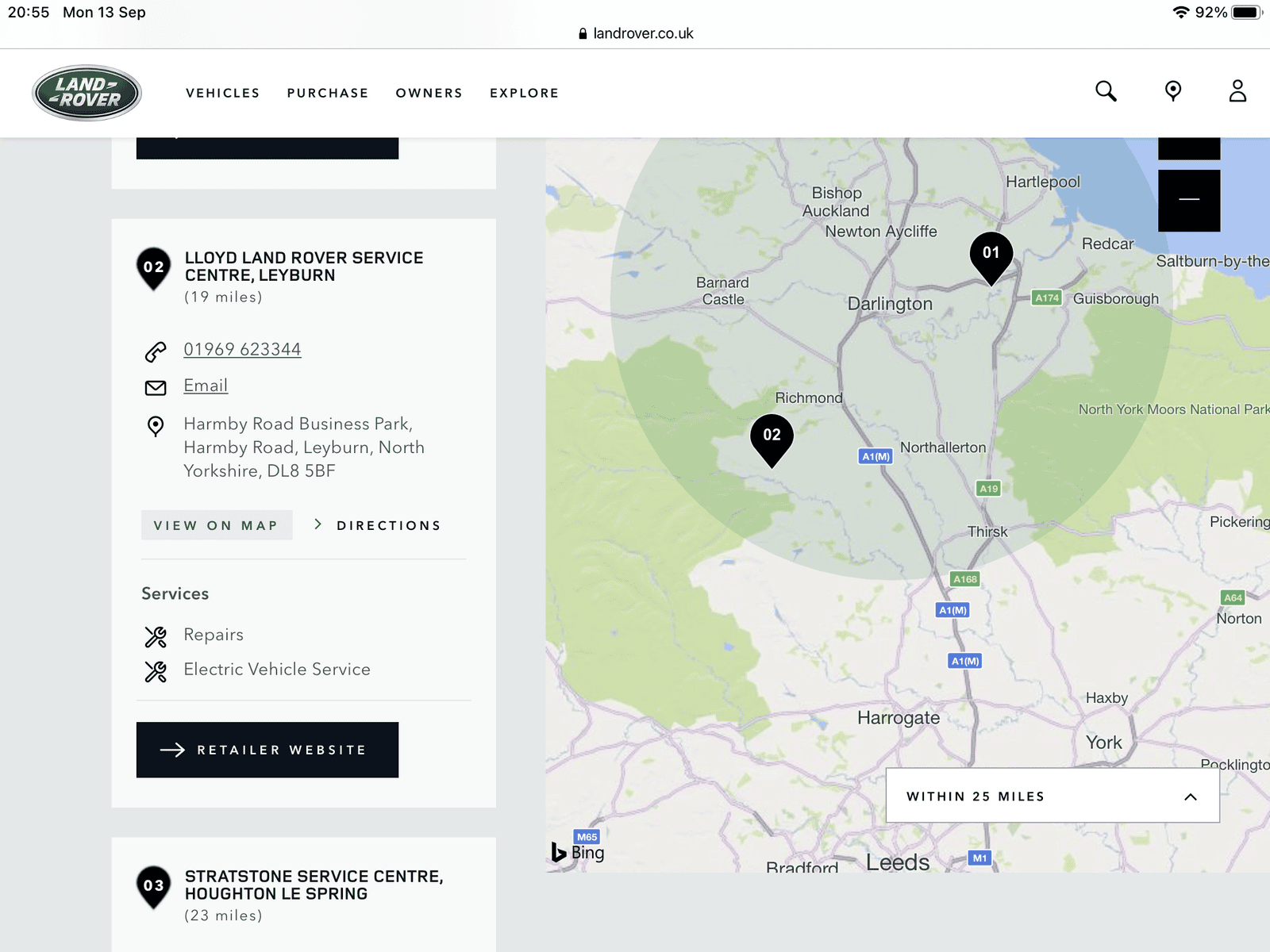Click the Electric Vehicle Service wrench icon
The width and height of the screenshot is (1270, 952).
[156, 671]
